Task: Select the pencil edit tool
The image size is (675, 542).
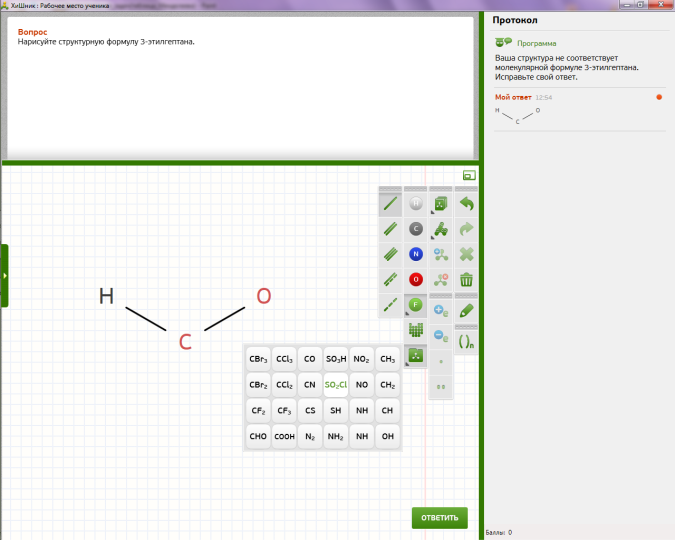Action: coord(466,311)
